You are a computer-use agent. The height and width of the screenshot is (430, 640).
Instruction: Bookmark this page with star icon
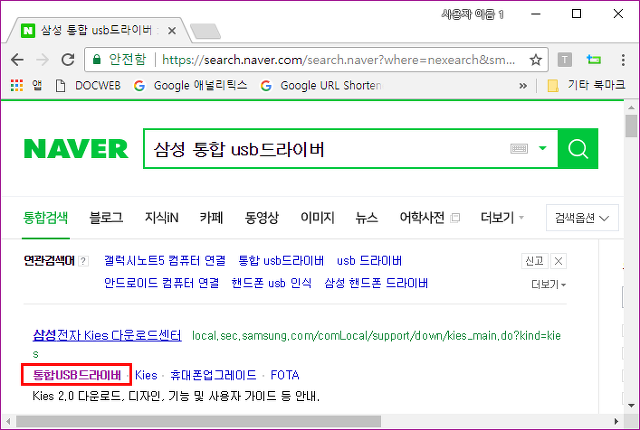point(536,60)
